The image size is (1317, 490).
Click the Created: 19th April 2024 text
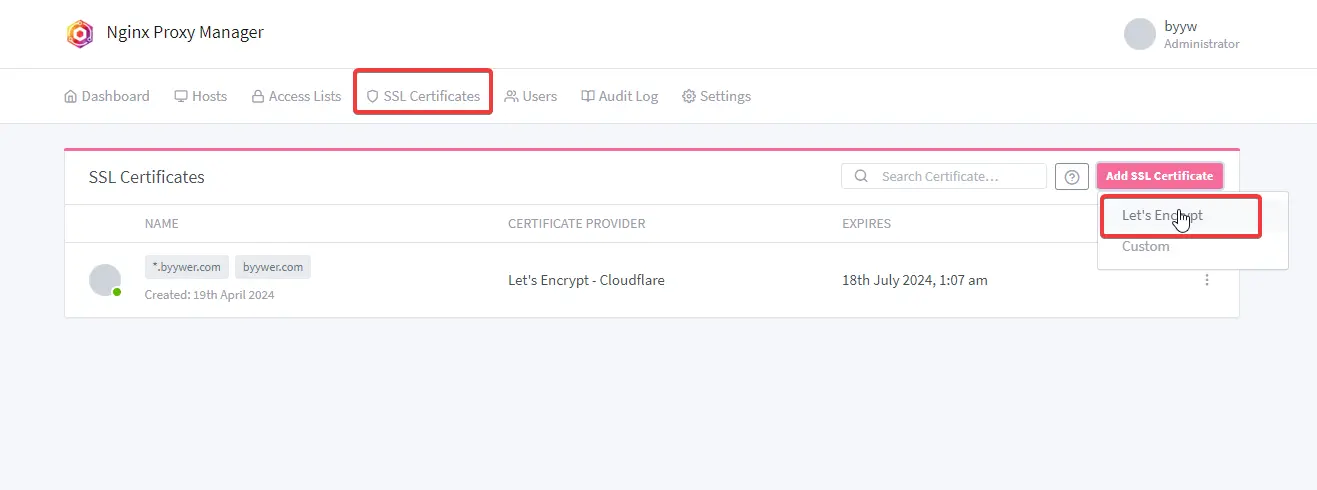pos(210,295)
